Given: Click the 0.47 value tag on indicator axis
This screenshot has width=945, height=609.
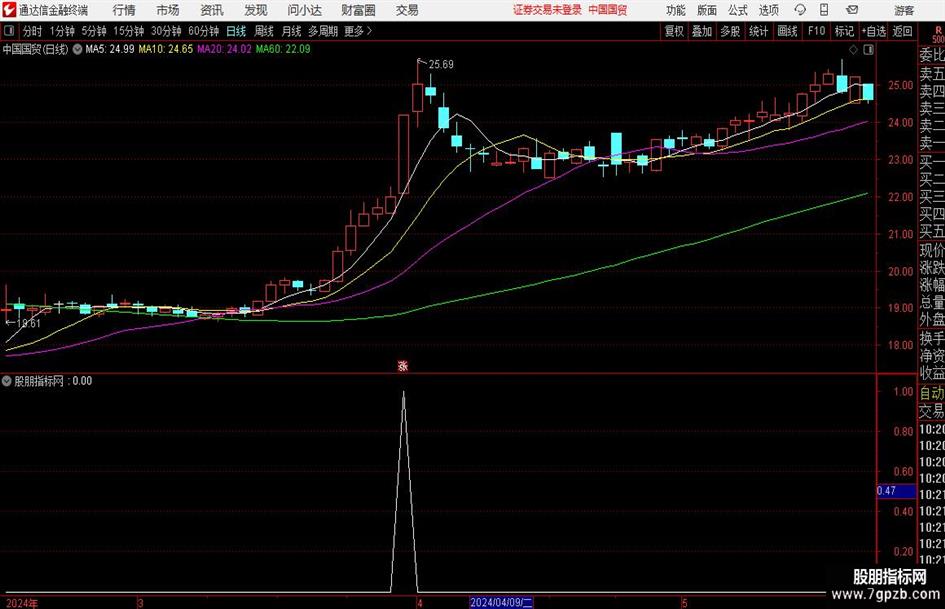Looking at the screenshot, I should 896,491.
